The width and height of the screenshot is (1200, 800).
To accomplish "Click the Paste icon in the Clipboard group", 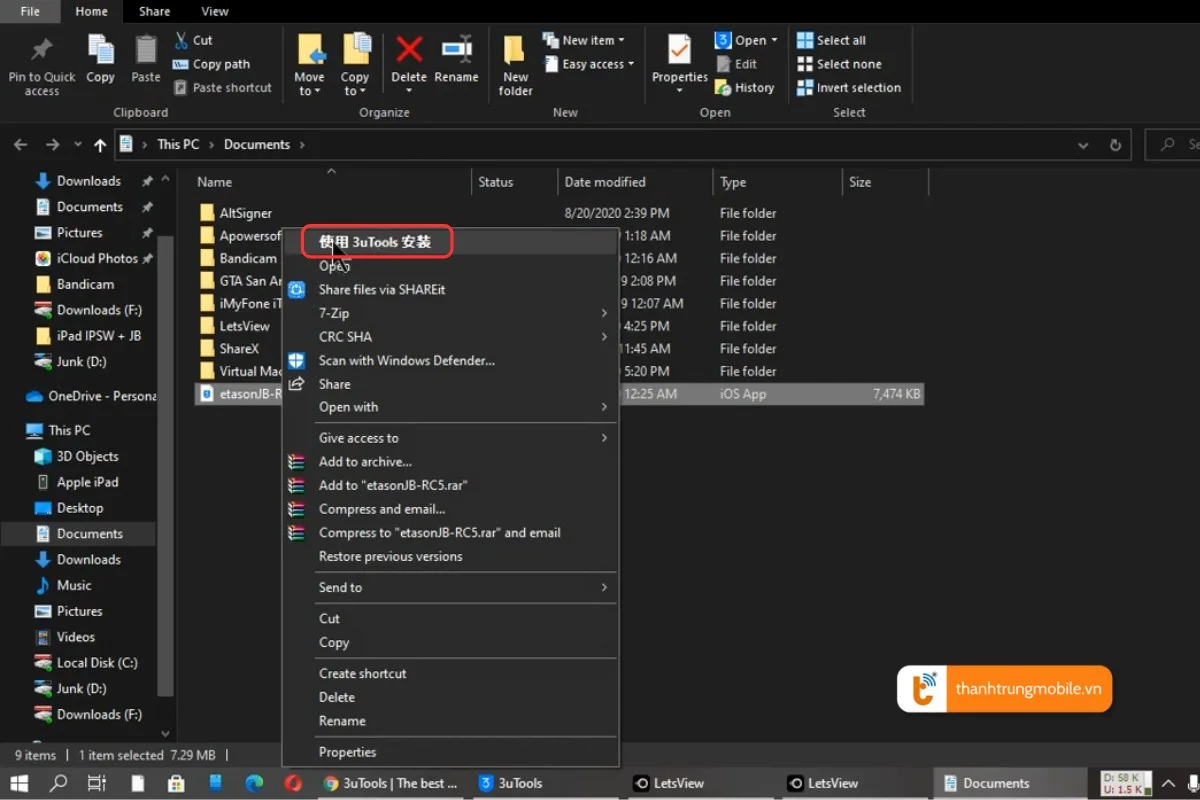I will click(146, 50).
